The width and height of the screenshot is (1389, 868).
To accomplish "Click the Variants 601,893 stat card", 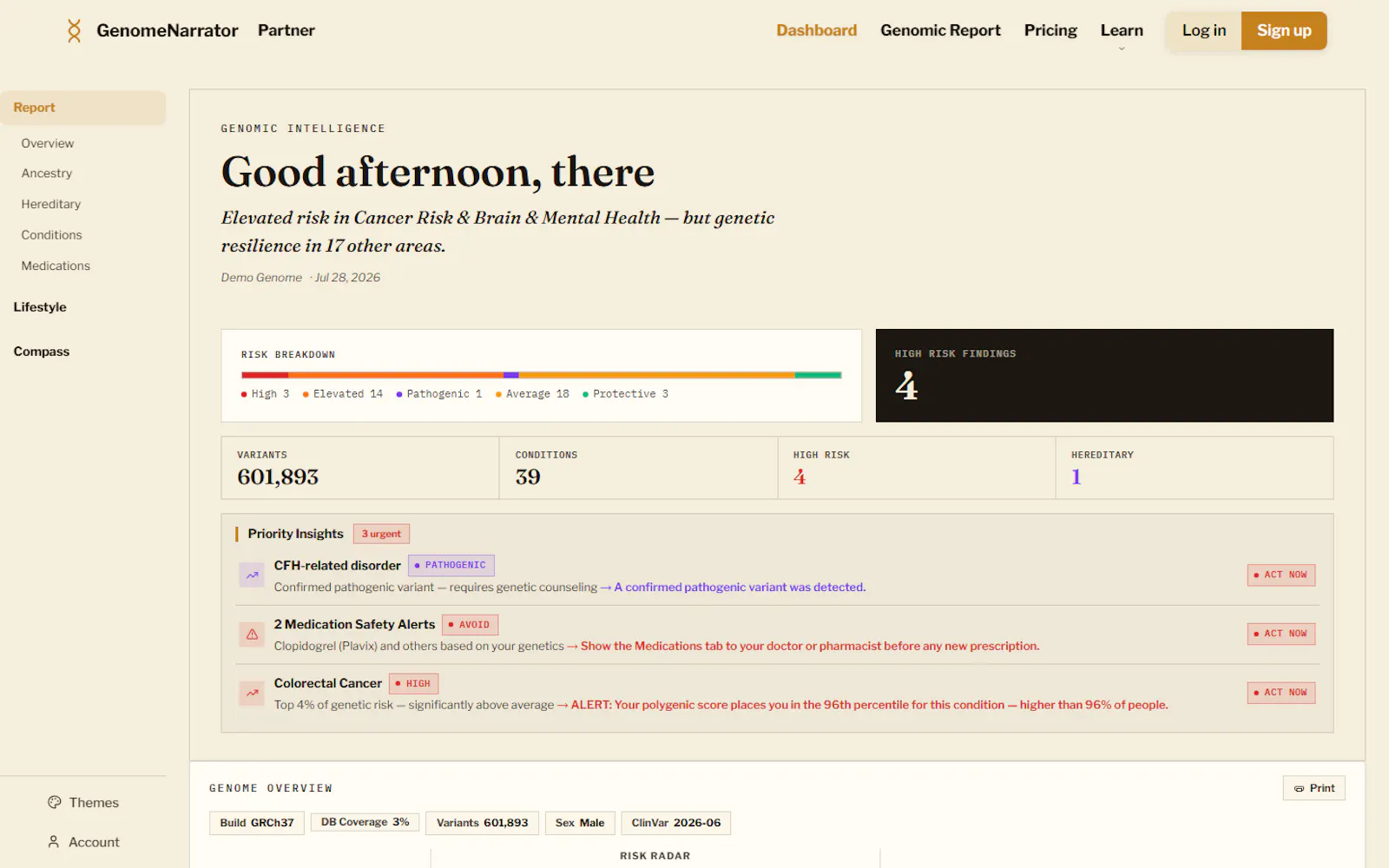I will tap(360, 468).
